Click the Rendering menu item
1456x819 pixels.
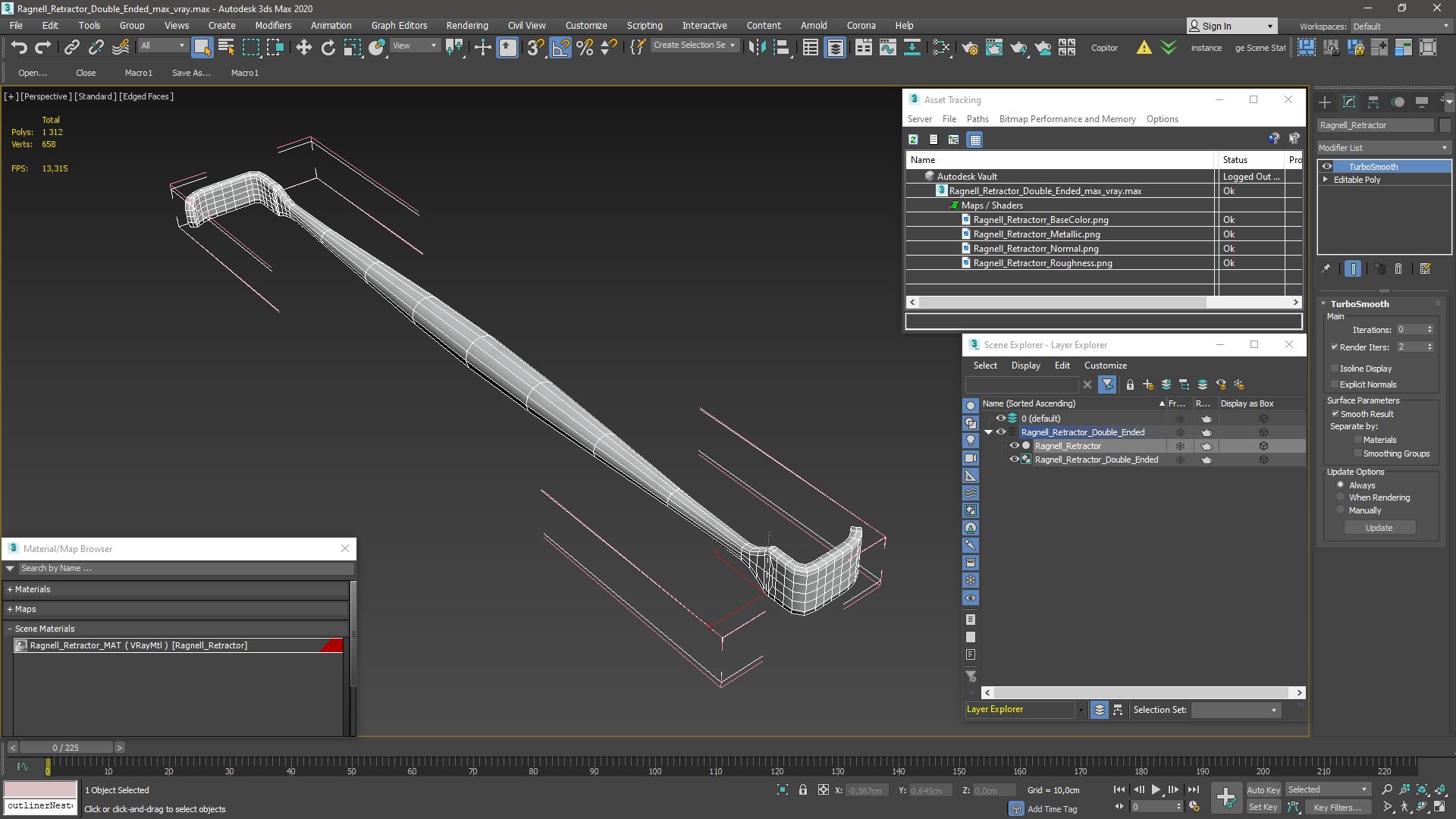pyautogui.click(x=467, y=25)
